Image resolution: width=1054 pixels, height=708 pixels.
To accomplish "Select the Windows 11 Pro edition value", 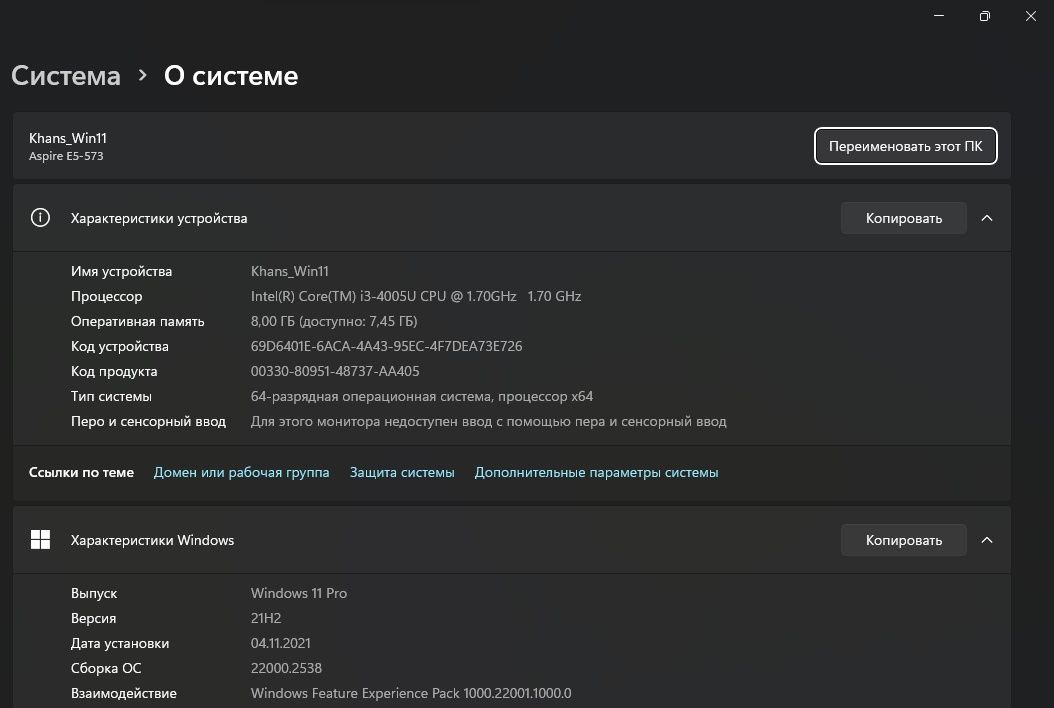I will tap(298, 593).
